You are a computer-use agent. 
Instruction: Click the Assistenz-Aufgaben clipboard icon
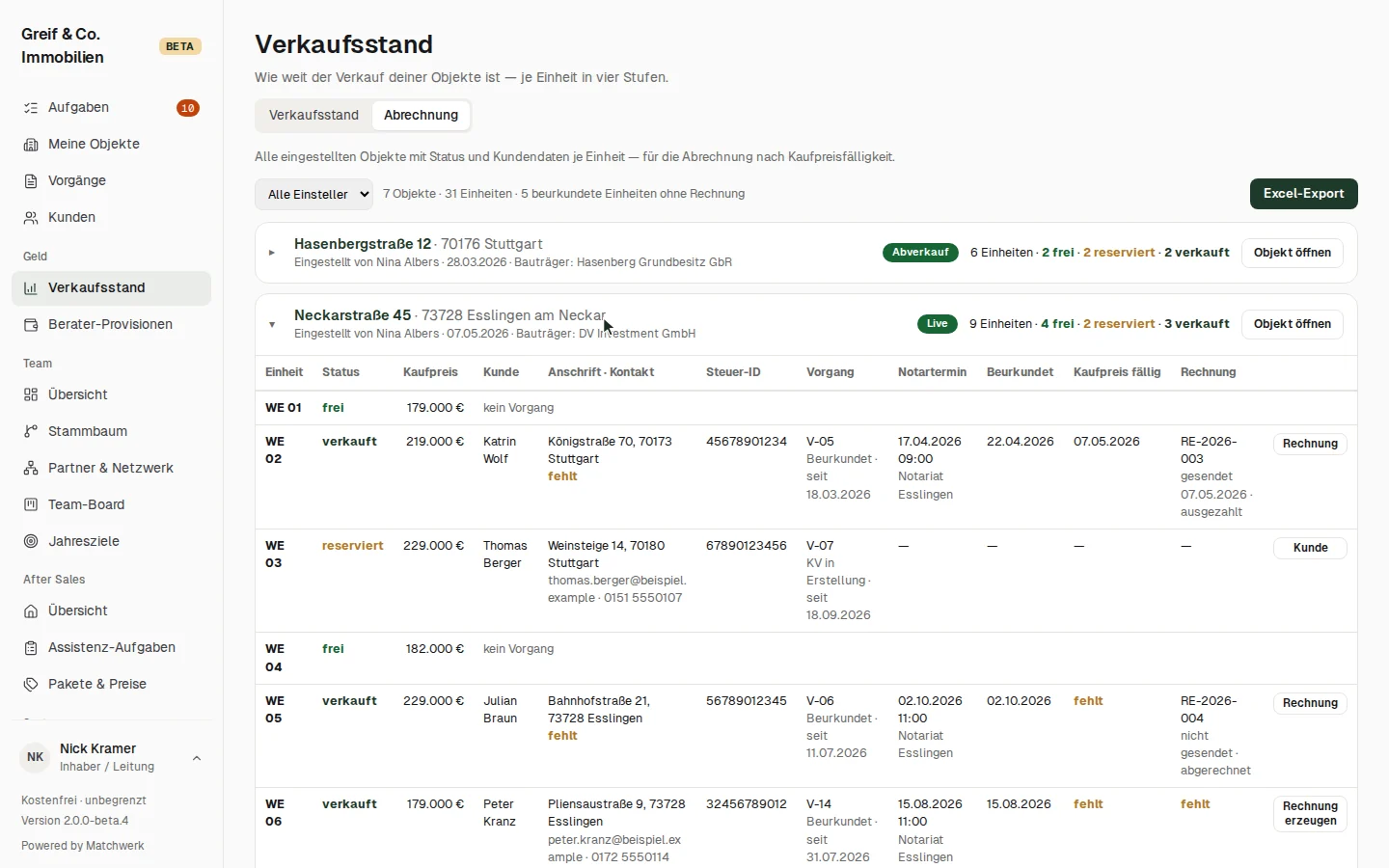coord(31,648)
